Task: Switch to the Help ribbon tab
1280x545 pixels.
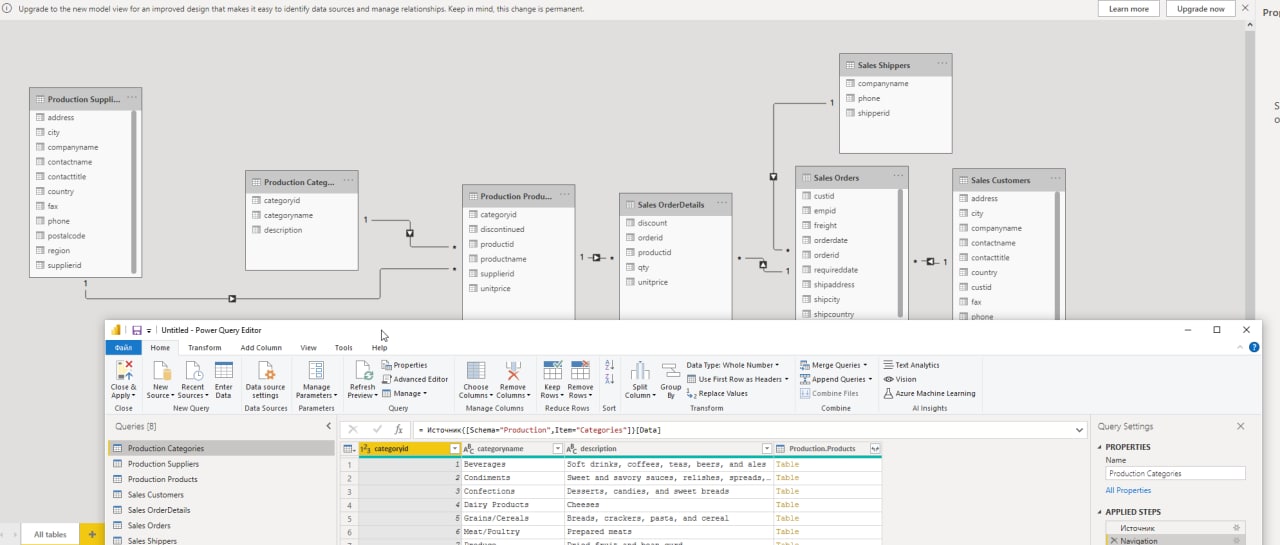Action: 379,348
